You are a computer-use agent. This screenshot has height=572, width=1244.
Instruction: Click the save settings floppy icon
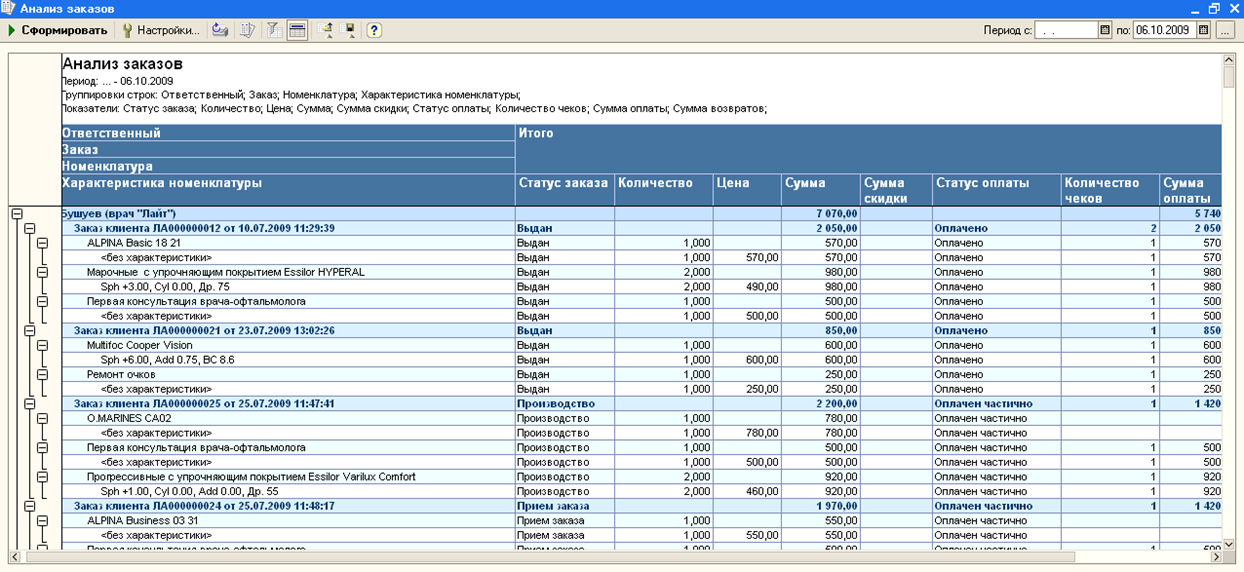[350, 30]
